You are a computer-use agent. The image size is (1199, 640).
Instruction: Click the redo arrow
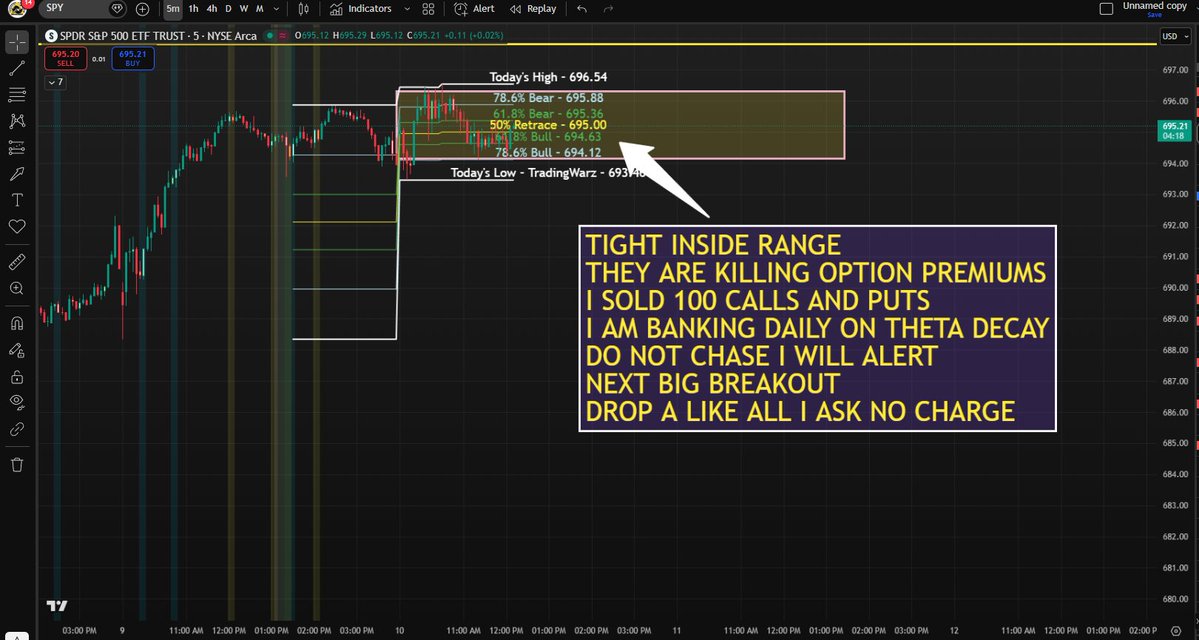pyautogui.click(x=608, y=9)
